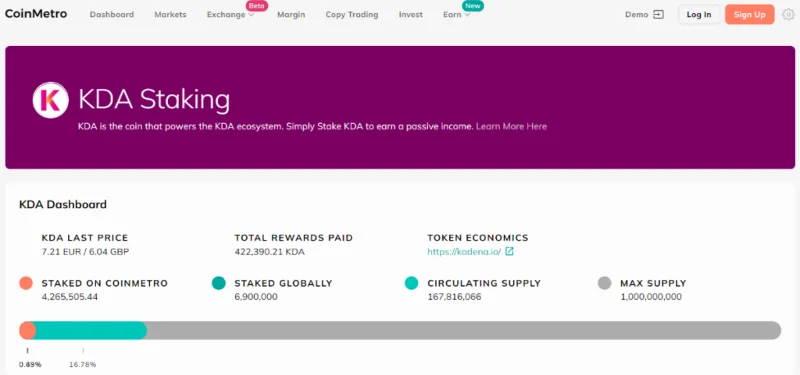This screenshot has width=800, height=375.
Task: Click the 167,816,066 circulating supply value
Action: click(454, 297)
